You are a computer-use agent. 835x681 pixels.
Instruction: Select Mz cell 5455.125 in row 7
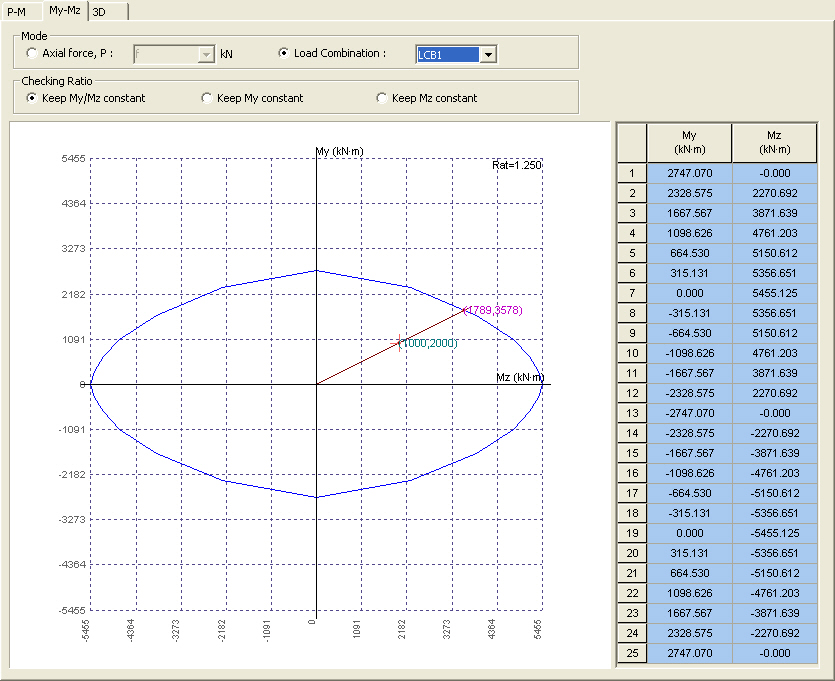774,293
